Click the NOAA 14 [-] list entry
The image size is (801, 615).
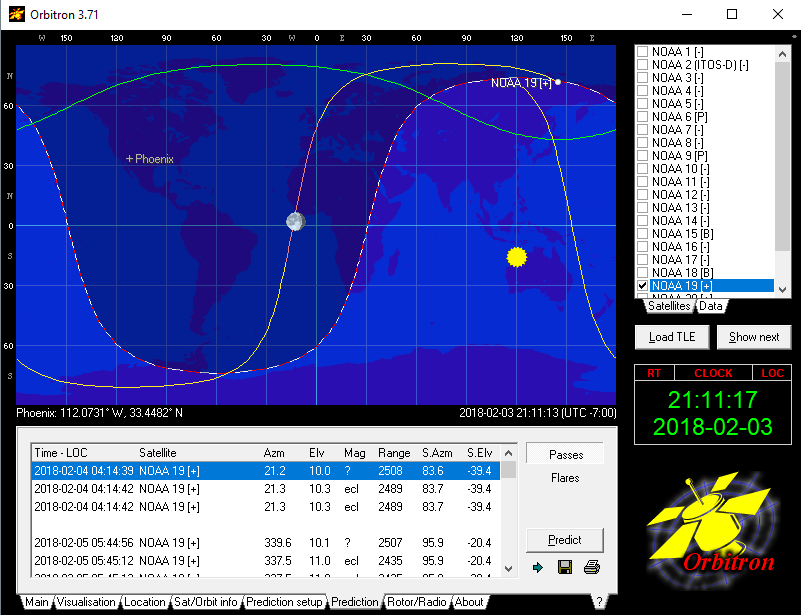[x=680, y=221]
